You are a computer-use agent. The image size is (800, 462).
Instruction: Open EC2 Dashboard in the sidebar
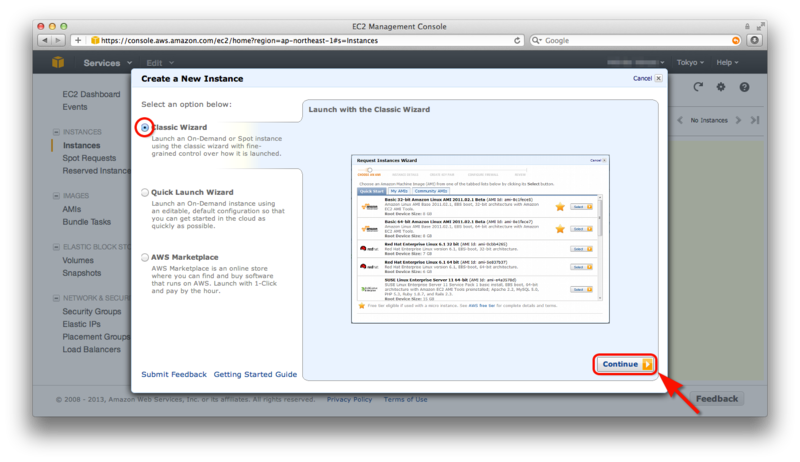point(91,94)
